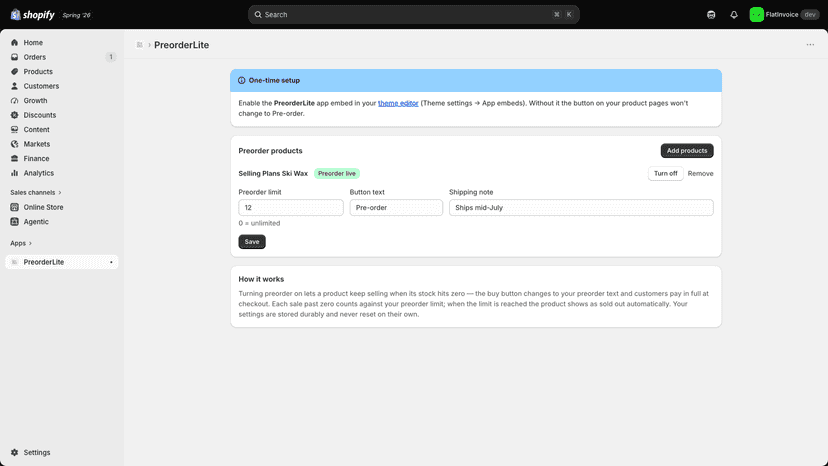Click the Online Store icon

pyautogui.click(x=14, y=207)
